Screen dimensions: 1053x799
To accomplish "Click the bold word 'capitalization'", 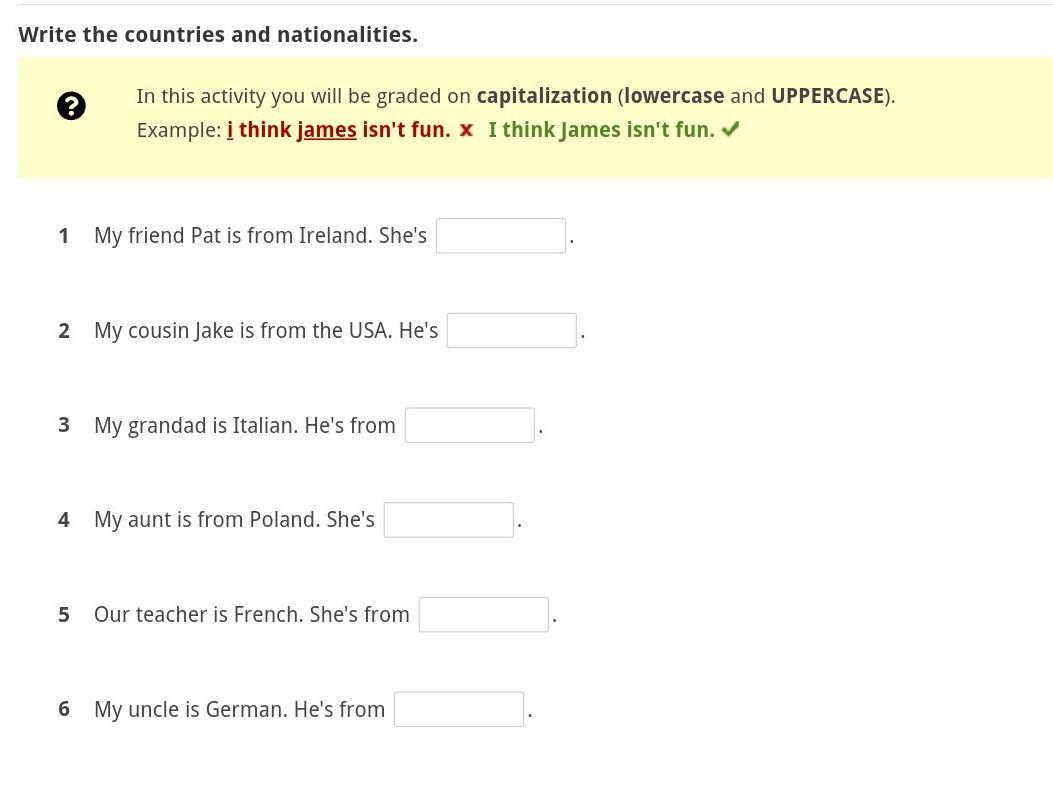I will click(543, 96).
